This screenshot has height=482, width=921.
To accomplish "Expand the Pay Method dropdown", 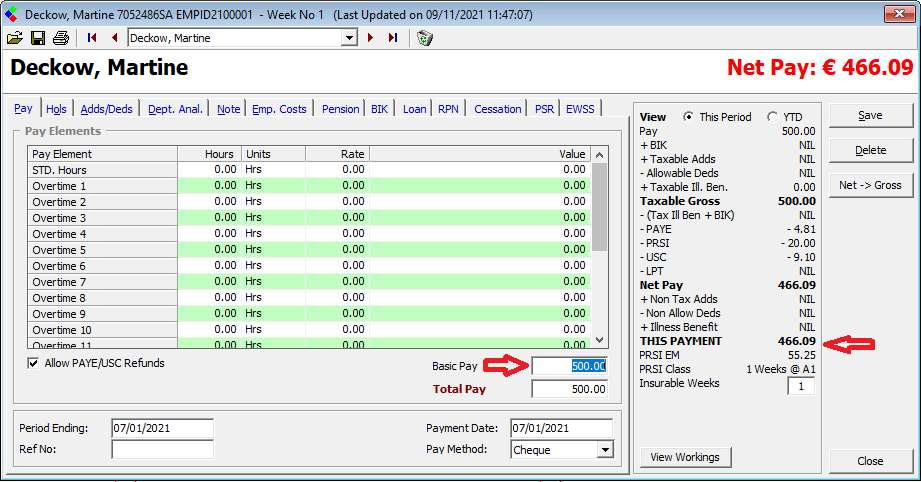I will [604, 450].
